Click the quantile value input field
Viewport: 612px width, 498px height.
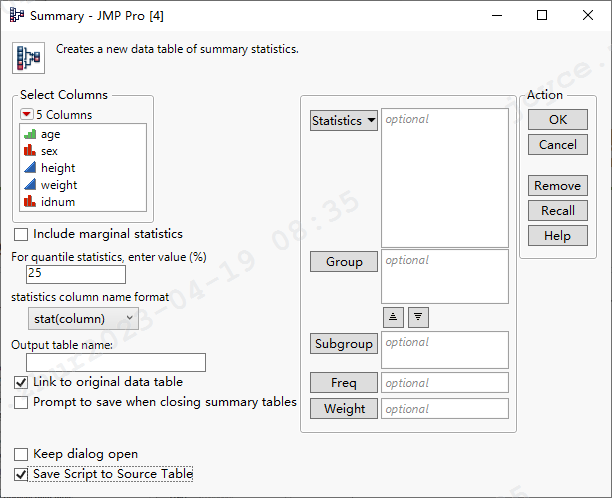pos(76,273)
